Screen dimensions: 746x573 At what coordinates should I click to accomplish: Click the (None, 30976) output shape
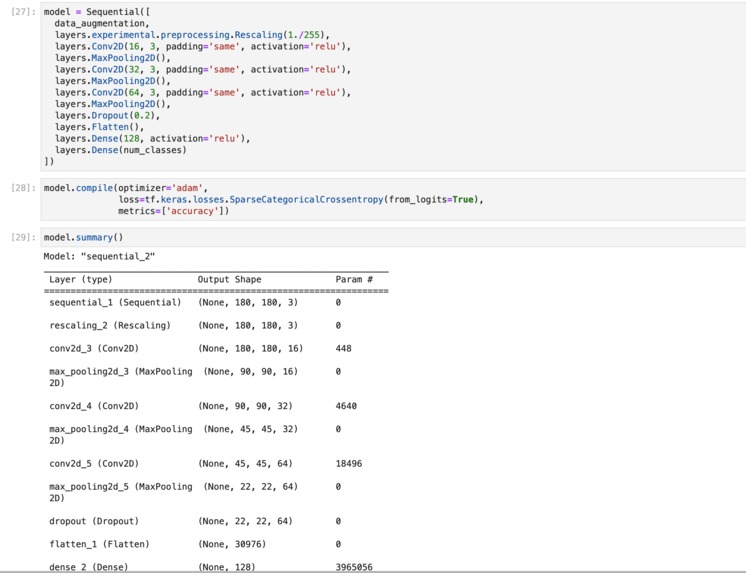click(232, 544)
